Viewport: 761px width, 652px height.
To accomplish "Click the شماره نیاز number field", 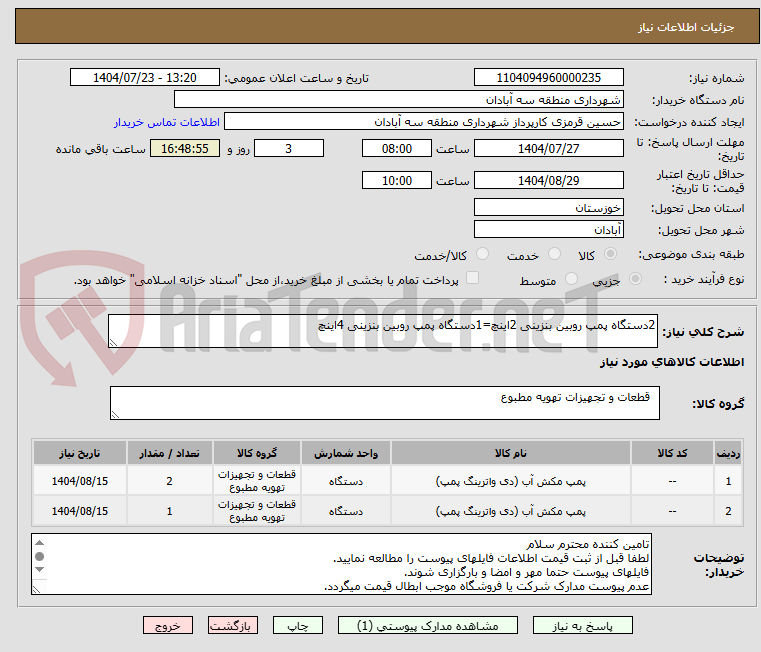I will pos(548,78).
